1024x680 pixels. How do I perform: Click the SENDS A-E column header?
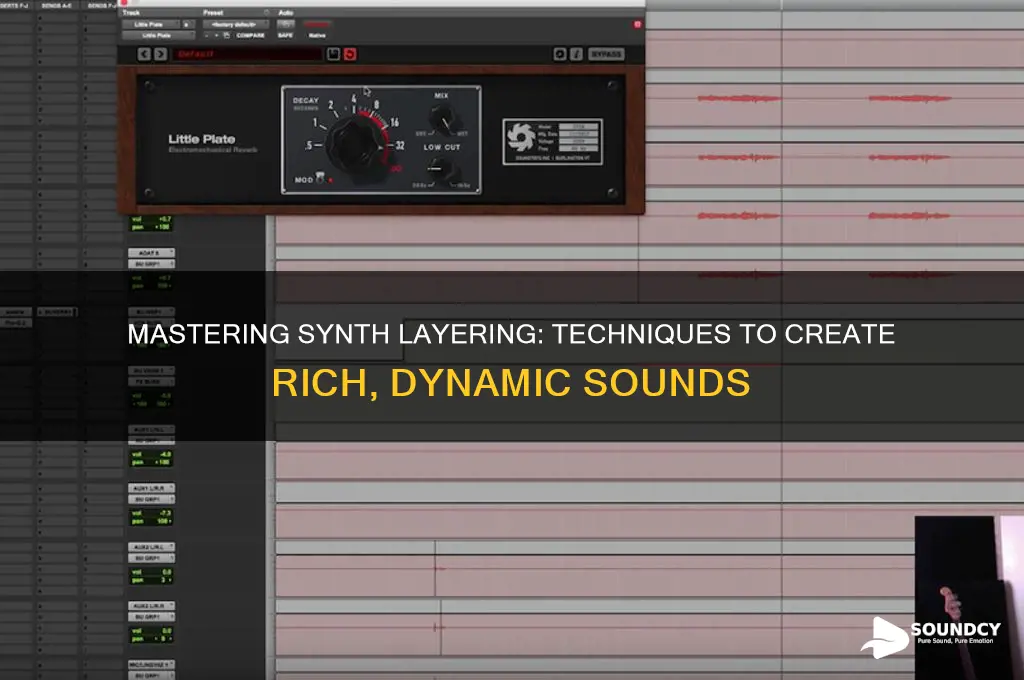(x=57, y=5)
